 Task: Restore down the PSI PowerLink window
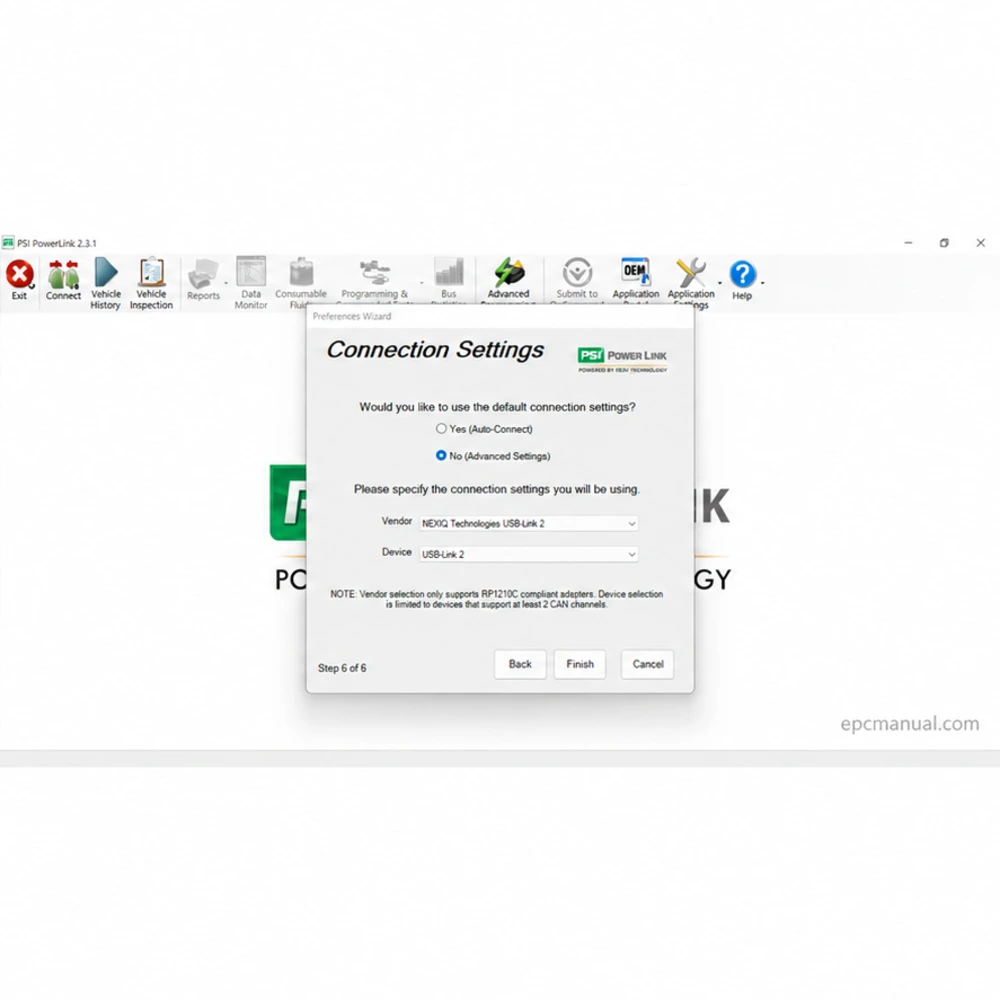944,243
